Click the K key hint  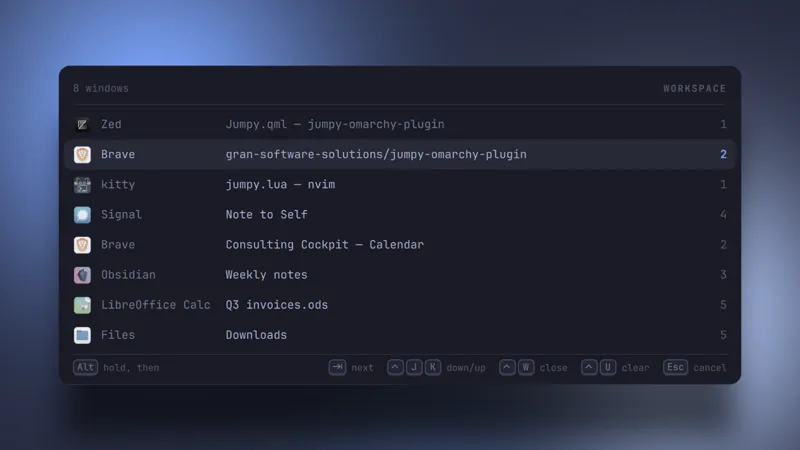click(433, 367)
